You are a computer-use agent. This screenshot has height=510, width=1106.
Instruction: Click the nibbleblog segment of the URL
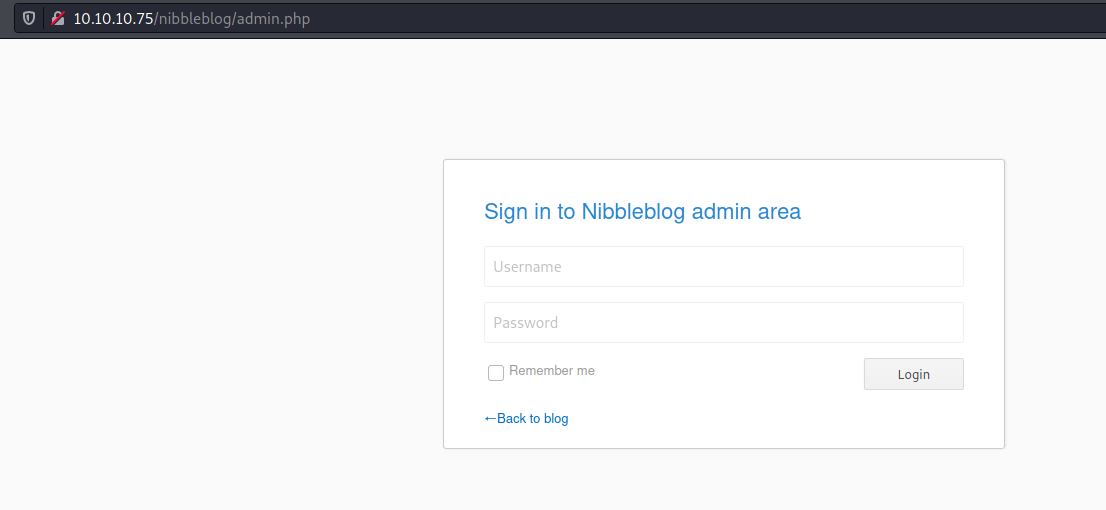pyautogui.click(x=195, y=19)
